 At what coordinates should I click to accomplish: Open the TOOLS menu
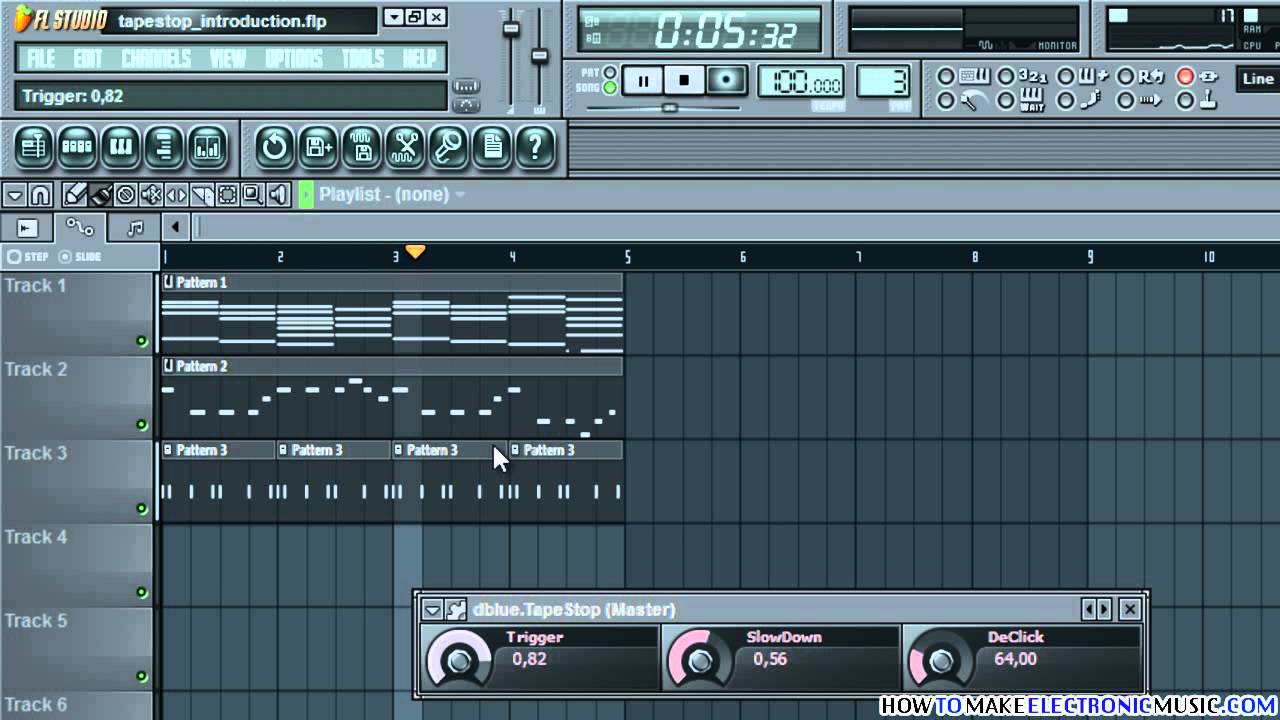tap(362, 58)
